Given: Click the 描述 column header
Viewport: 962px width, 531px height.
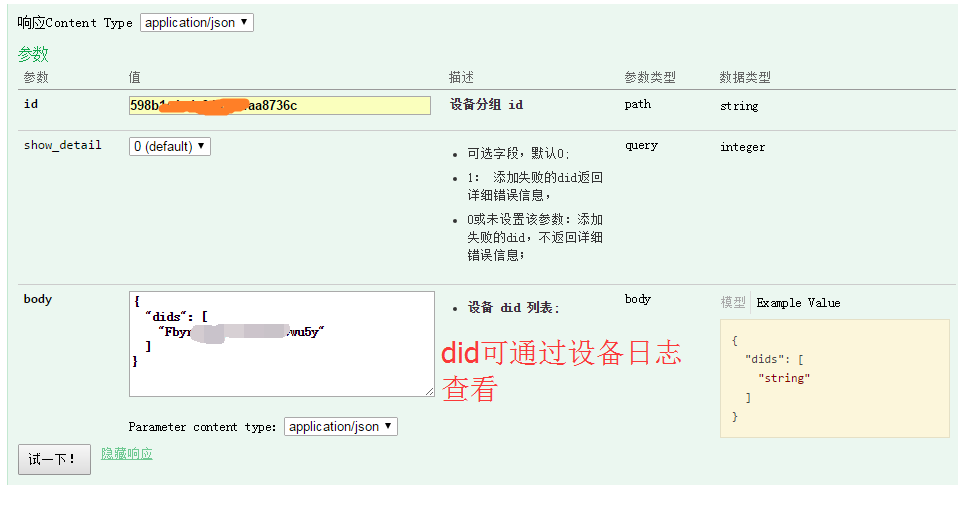Looking at the screenshot, I should coord(461,77).
